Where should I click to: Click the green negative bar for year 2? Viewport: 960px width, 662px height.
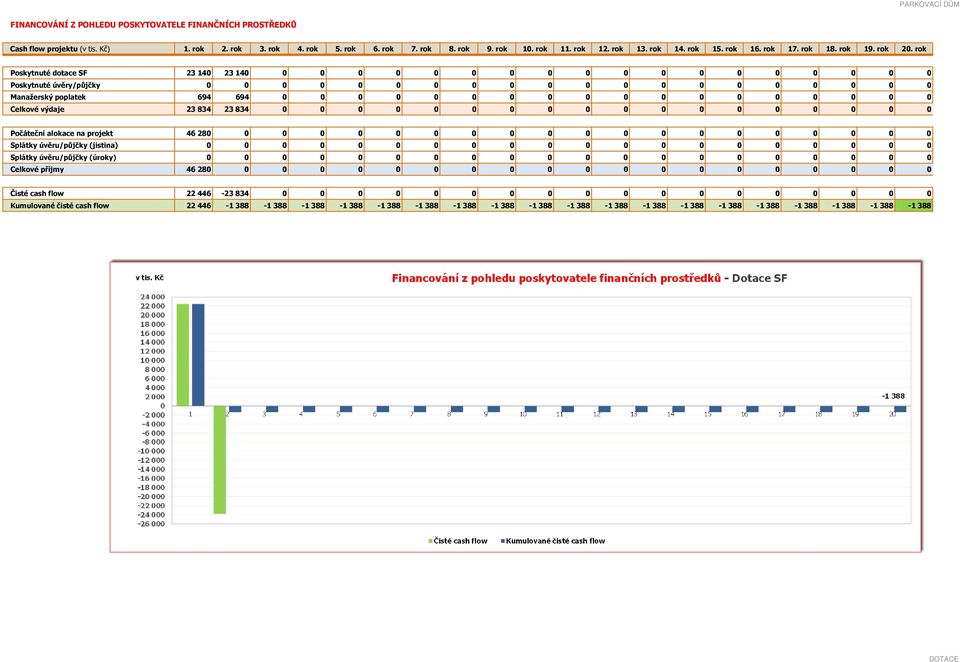point(219,459)
